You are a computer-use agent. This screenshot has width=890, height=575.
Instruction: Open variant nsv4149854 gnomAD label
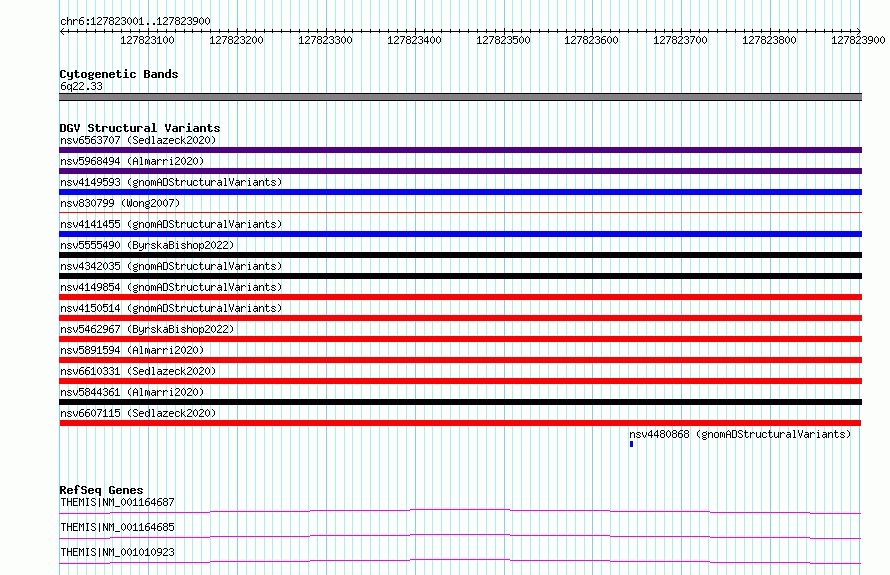point(171,287)
